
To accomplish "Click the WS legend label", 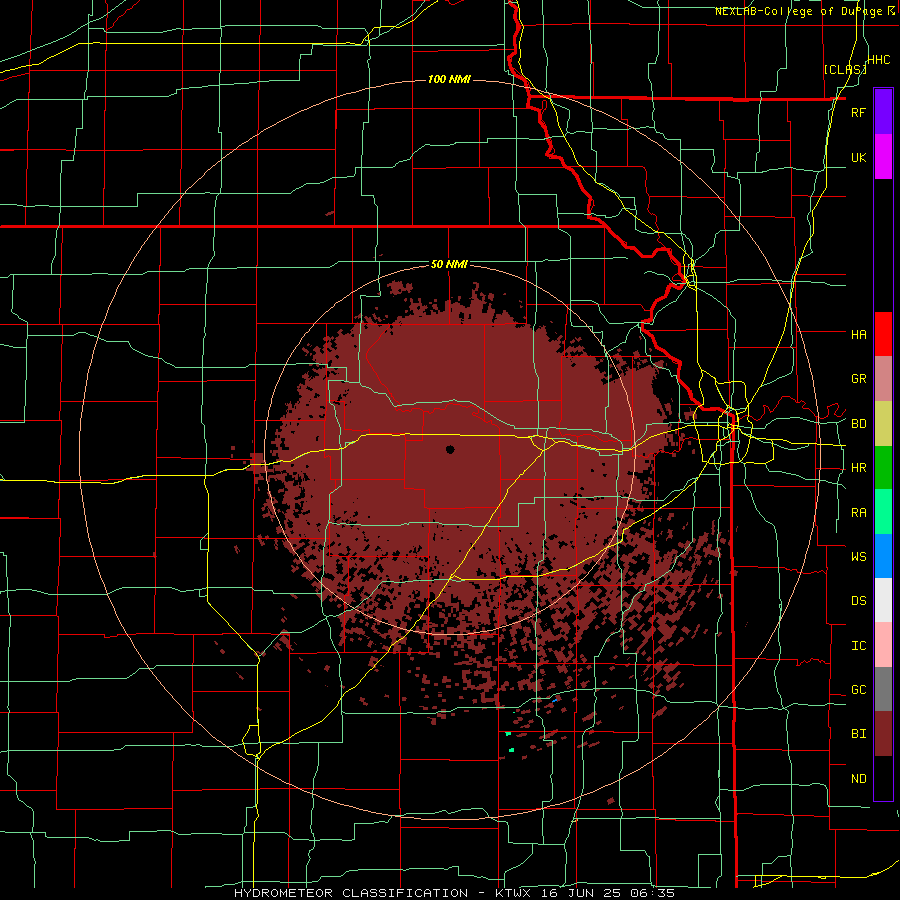I will pyautogui.click(x=858, y=556).
